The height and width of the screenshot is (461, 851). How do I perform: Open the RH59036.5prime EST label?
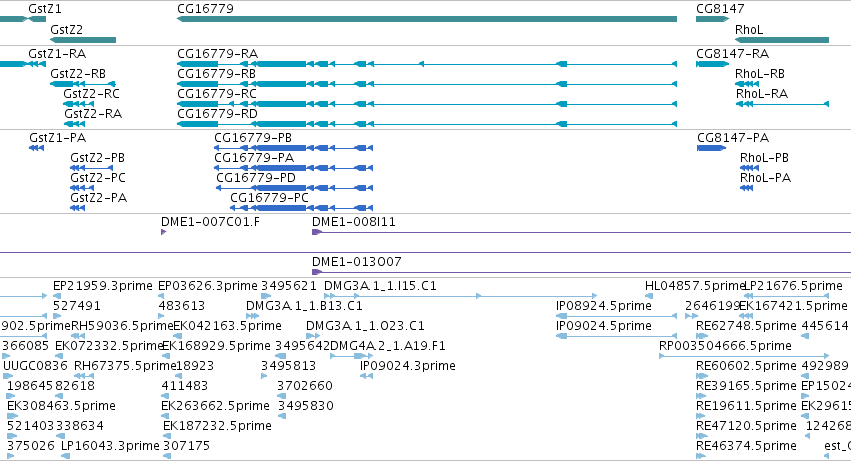[122, 326]
